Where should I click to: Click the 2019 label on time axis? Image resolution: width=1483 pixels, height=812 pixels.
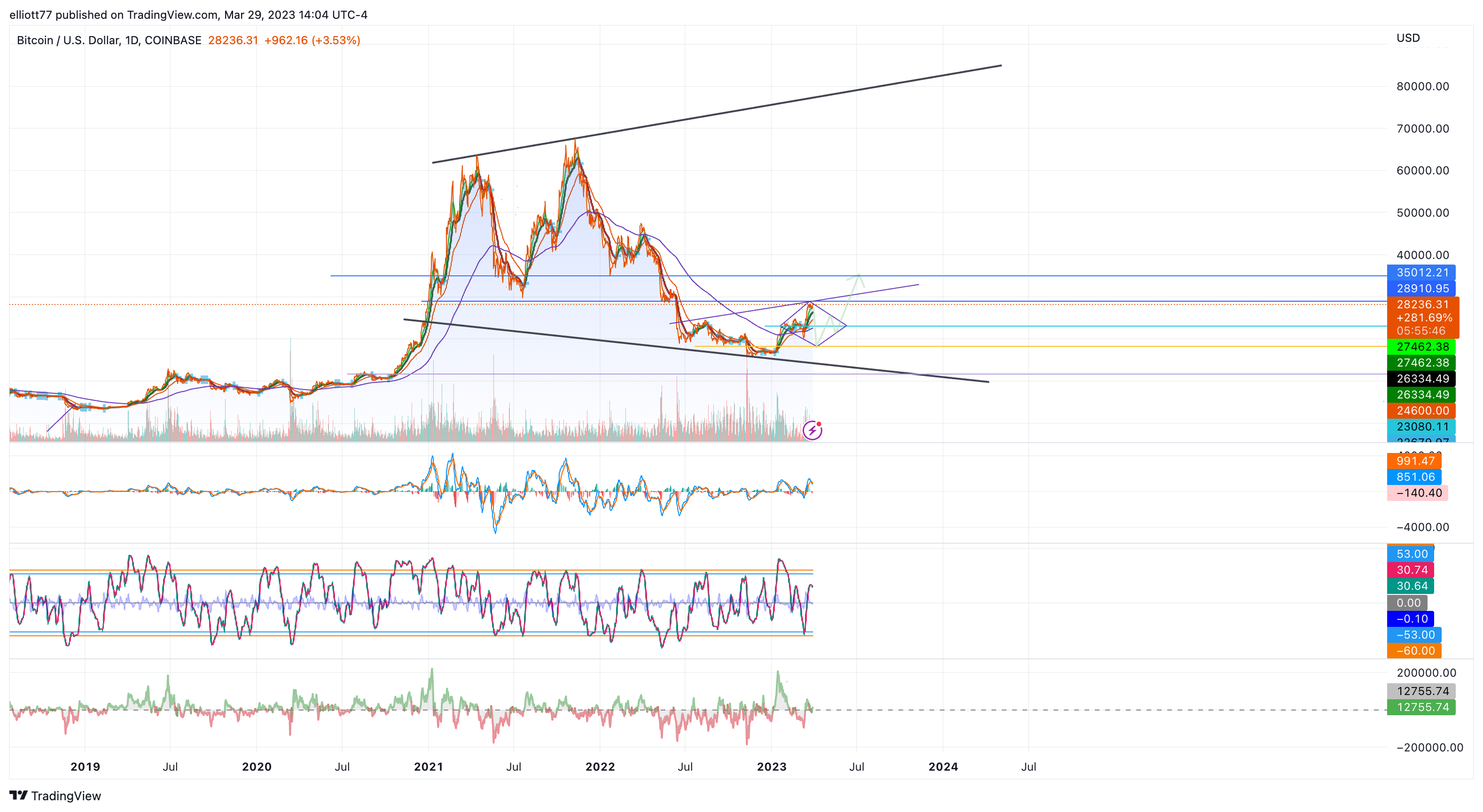click(85, 766)
